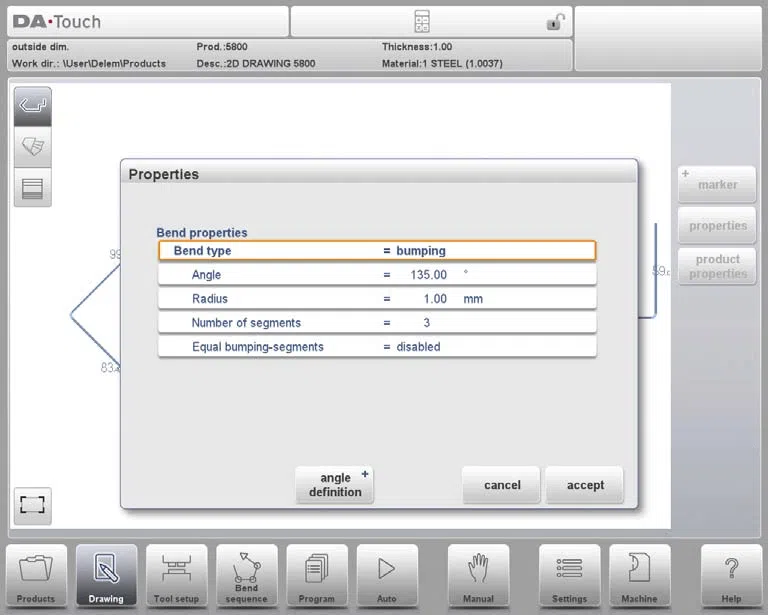Edit the Radius value 1.00
768x615 pixels.
pos(377,299)
